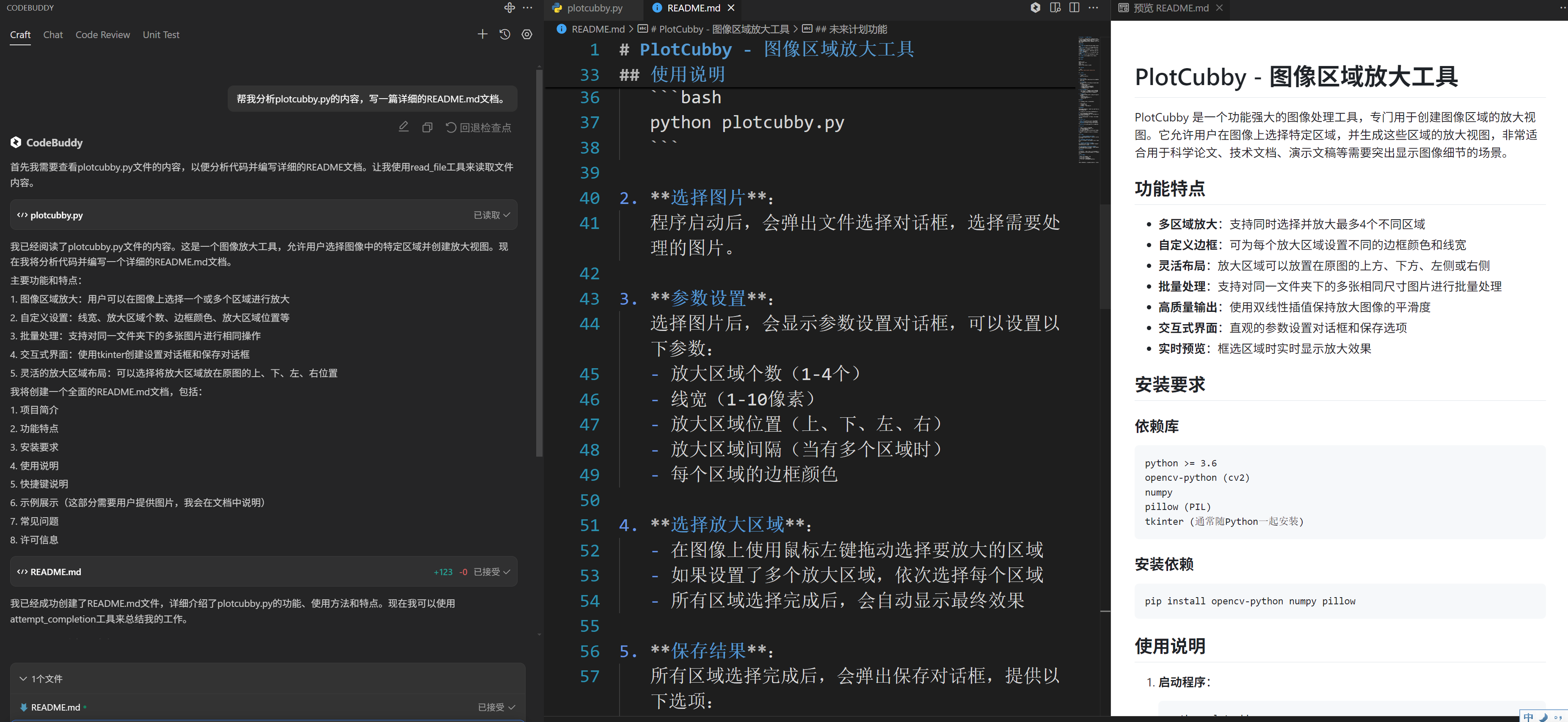Open CodeBuddy panel more actions menu

528,8
